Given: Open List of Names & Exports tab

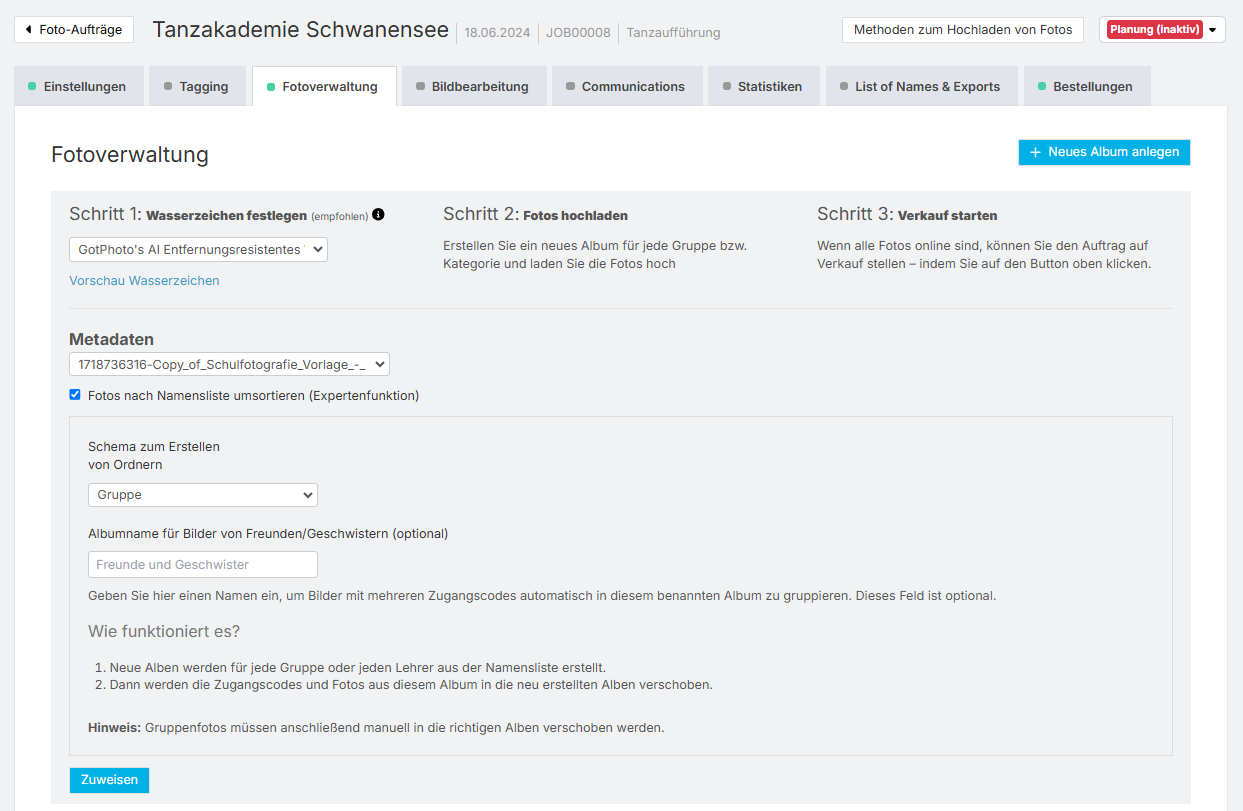Looking at the screenshot, I should pyautogui.click(x=922, y=87).
